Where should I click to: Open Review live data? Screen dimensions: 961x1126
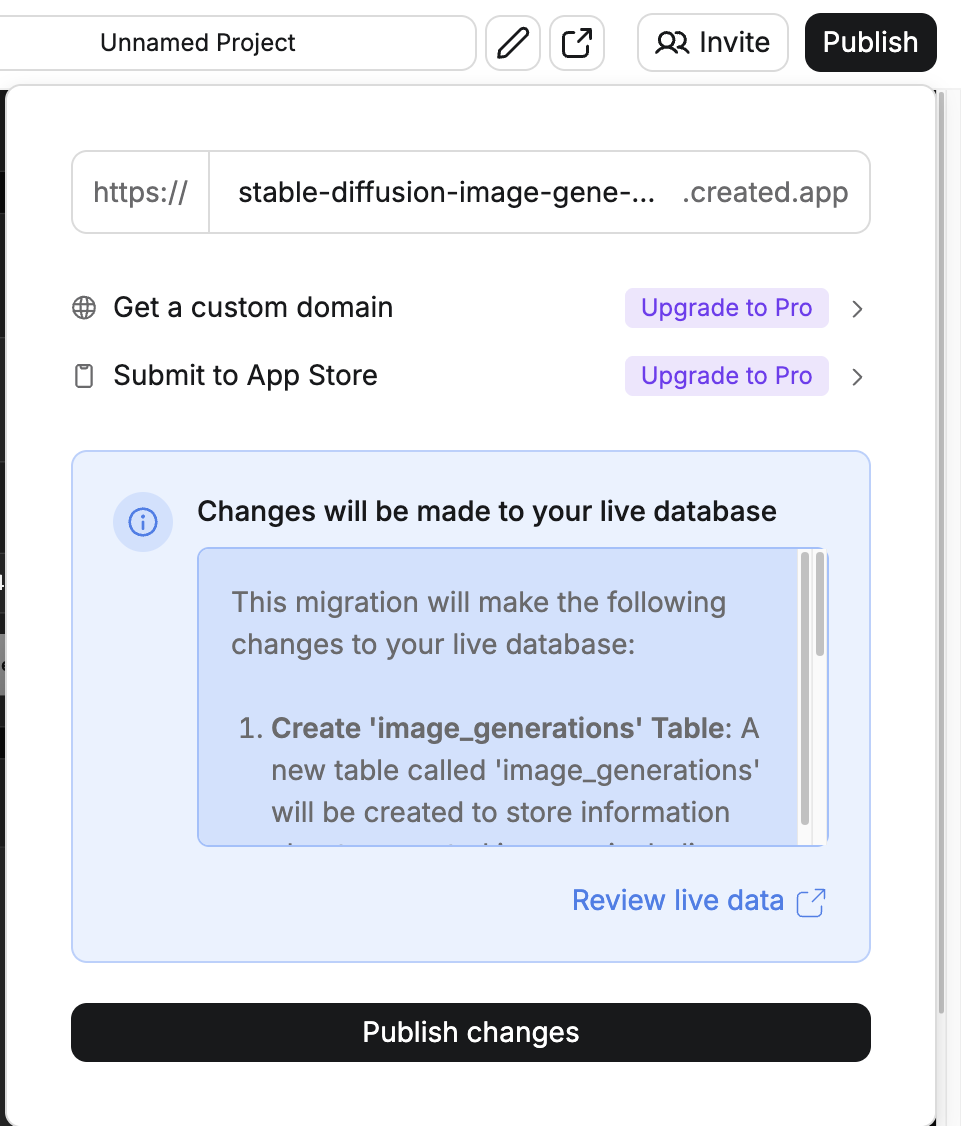pos(678,900)
